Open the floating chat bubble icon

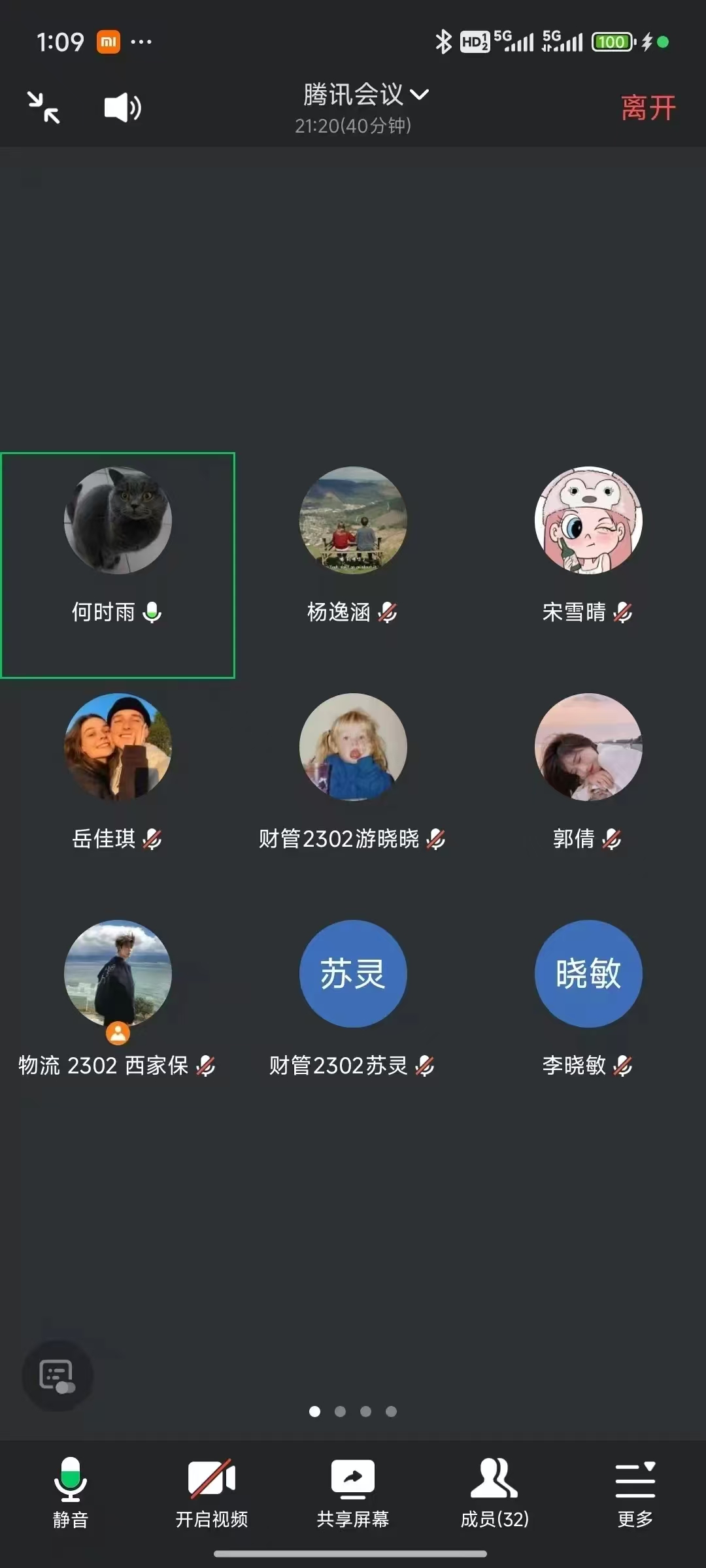(x=58, y=1376)
